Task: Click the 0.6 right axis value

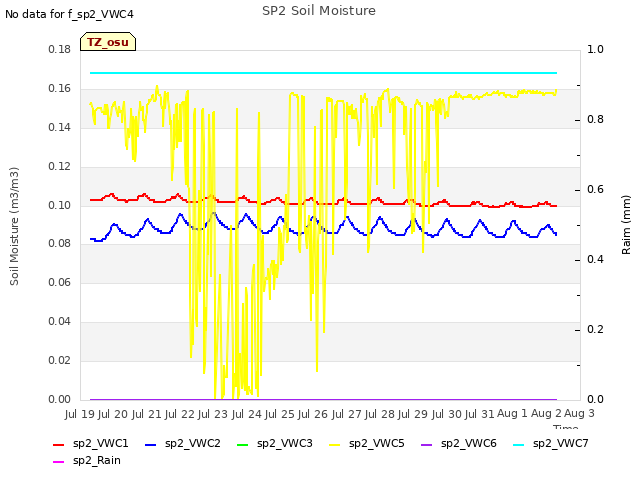Action: [595, 190]
